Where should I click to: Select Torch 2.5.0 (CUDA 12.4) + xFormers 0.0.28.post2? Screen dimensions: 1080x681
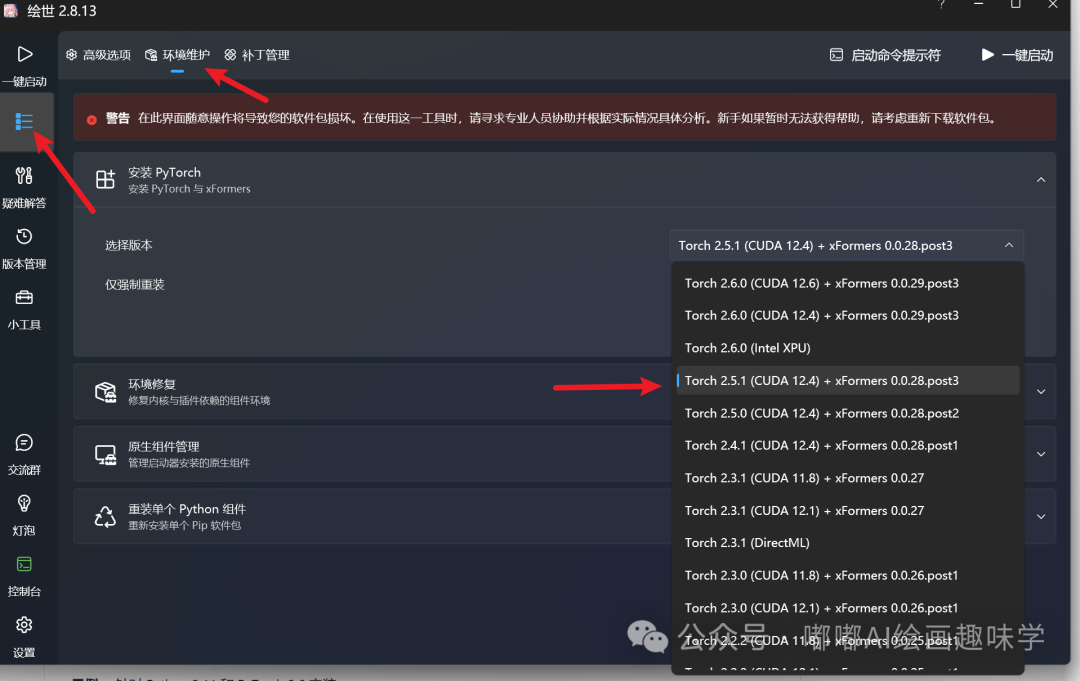(848, 413)
